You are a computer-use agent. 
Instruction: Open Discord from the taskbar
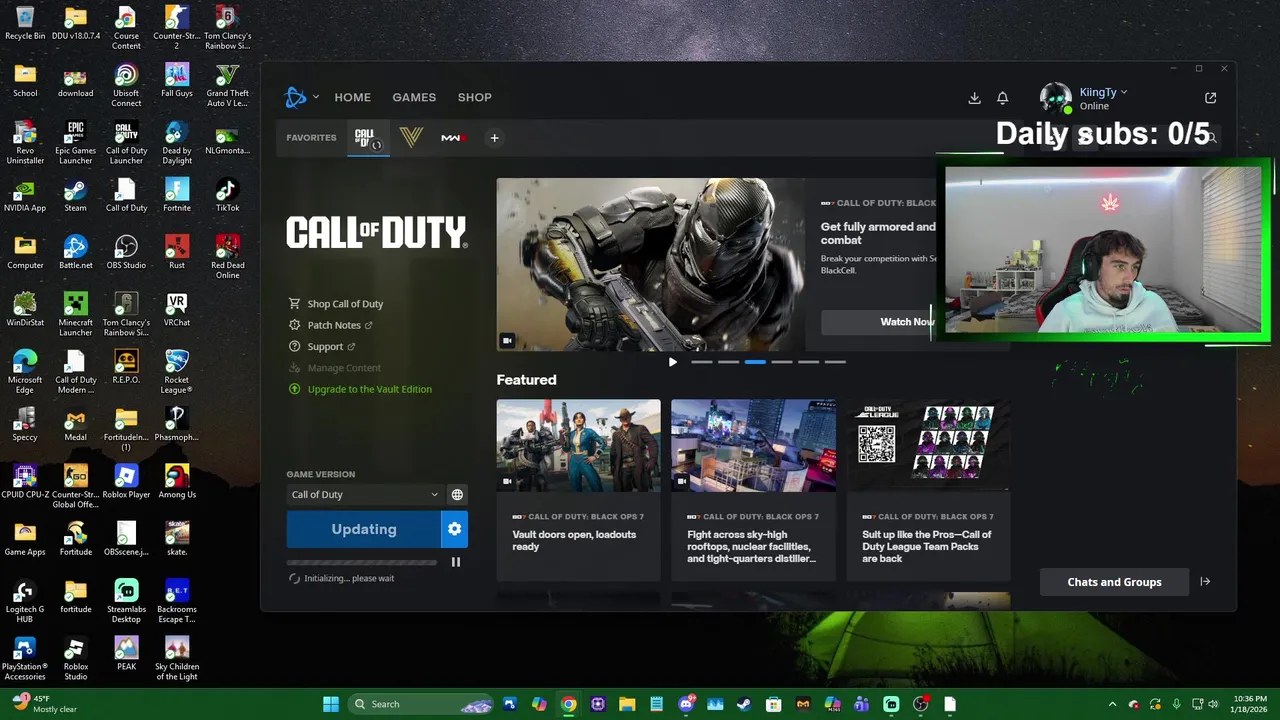(686, 704)
